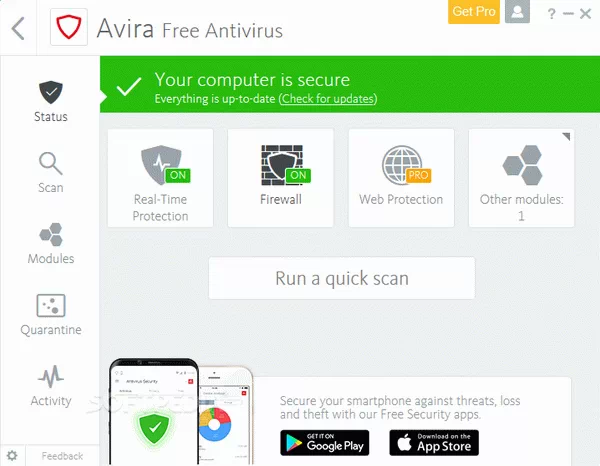
Task: Click the back arrow icon
Action: click(x=18, y=28)
